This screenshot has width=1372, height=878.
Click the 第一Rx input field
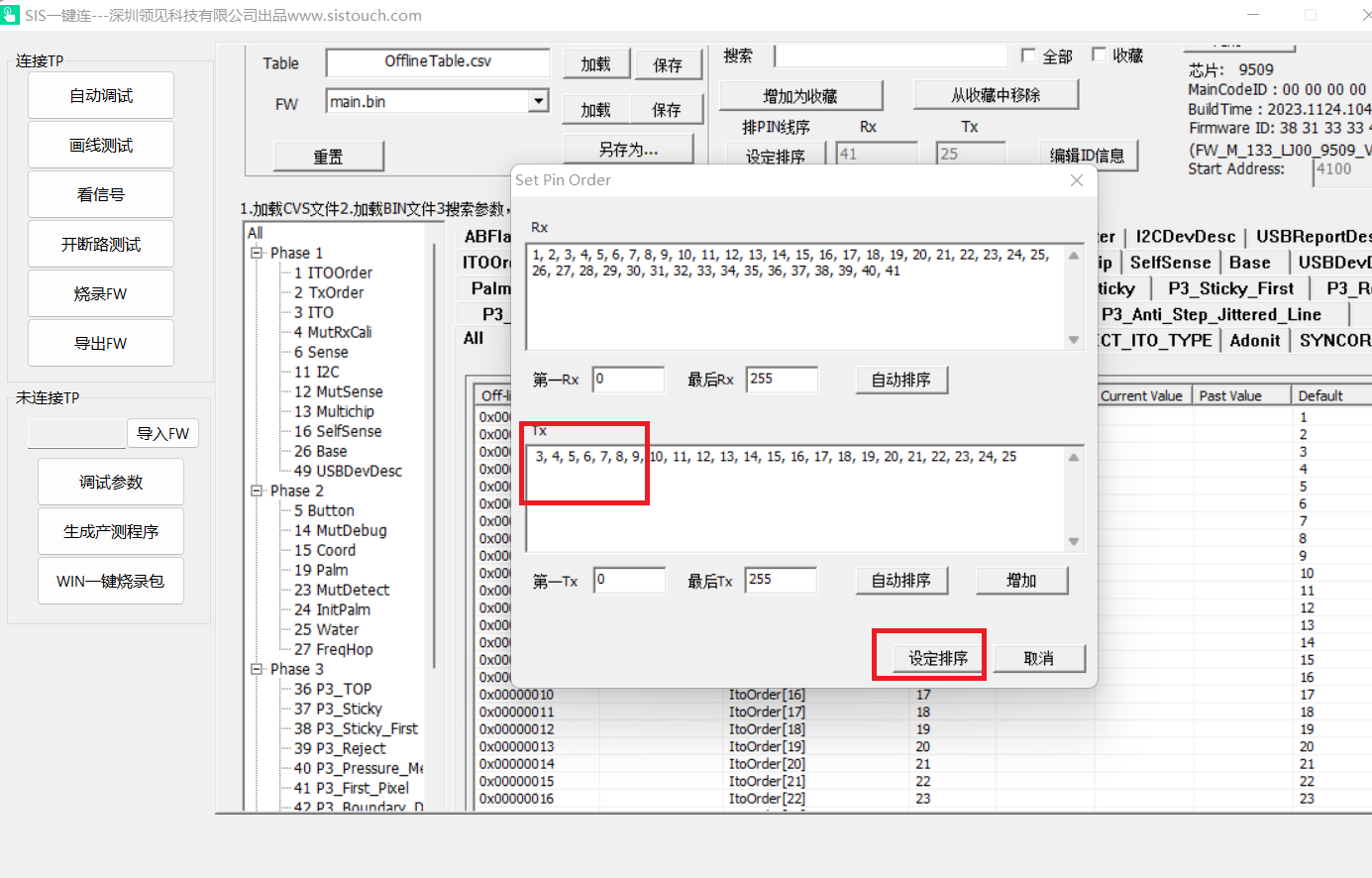pos(628,380)
